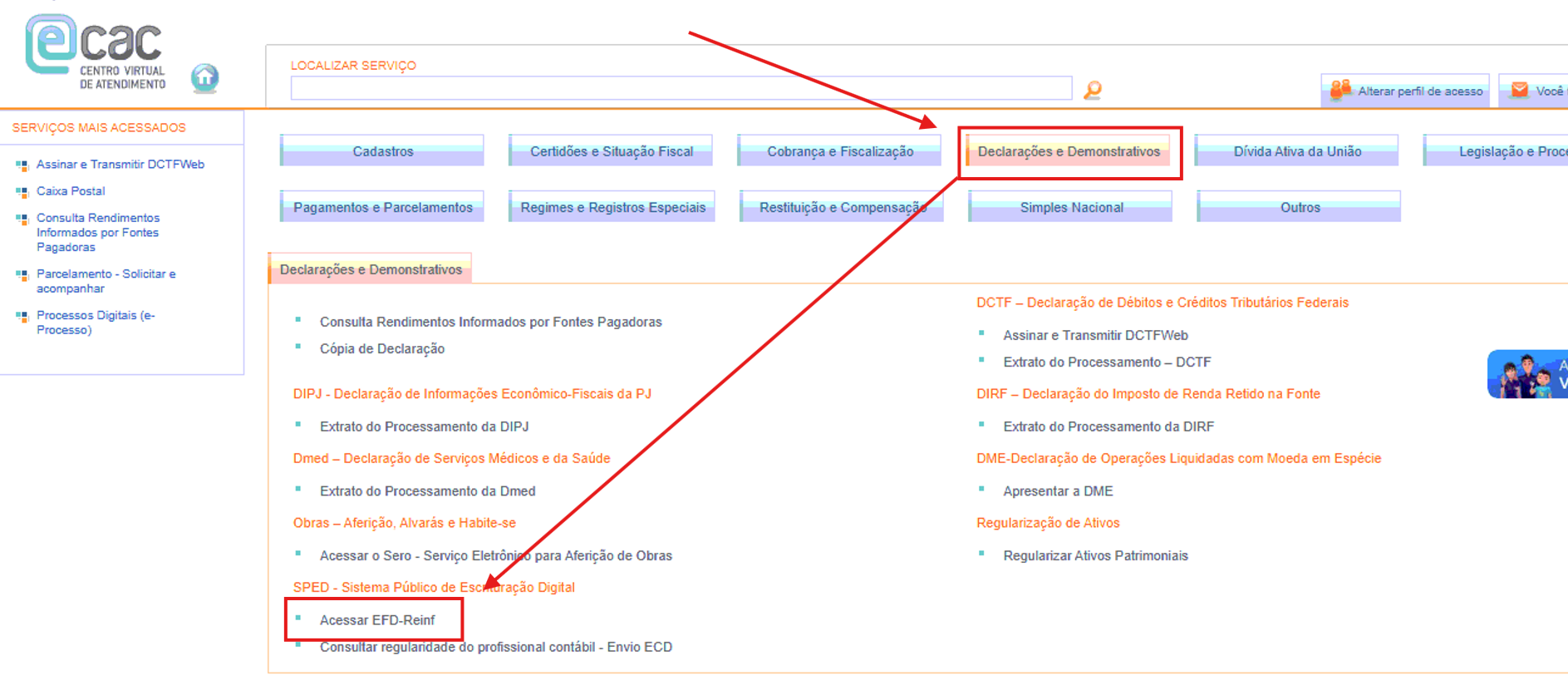Viewport: 1568px width, 700px height.
Task: Click the home icon beside e-CAC logo
Action: [x=204, y=78]
